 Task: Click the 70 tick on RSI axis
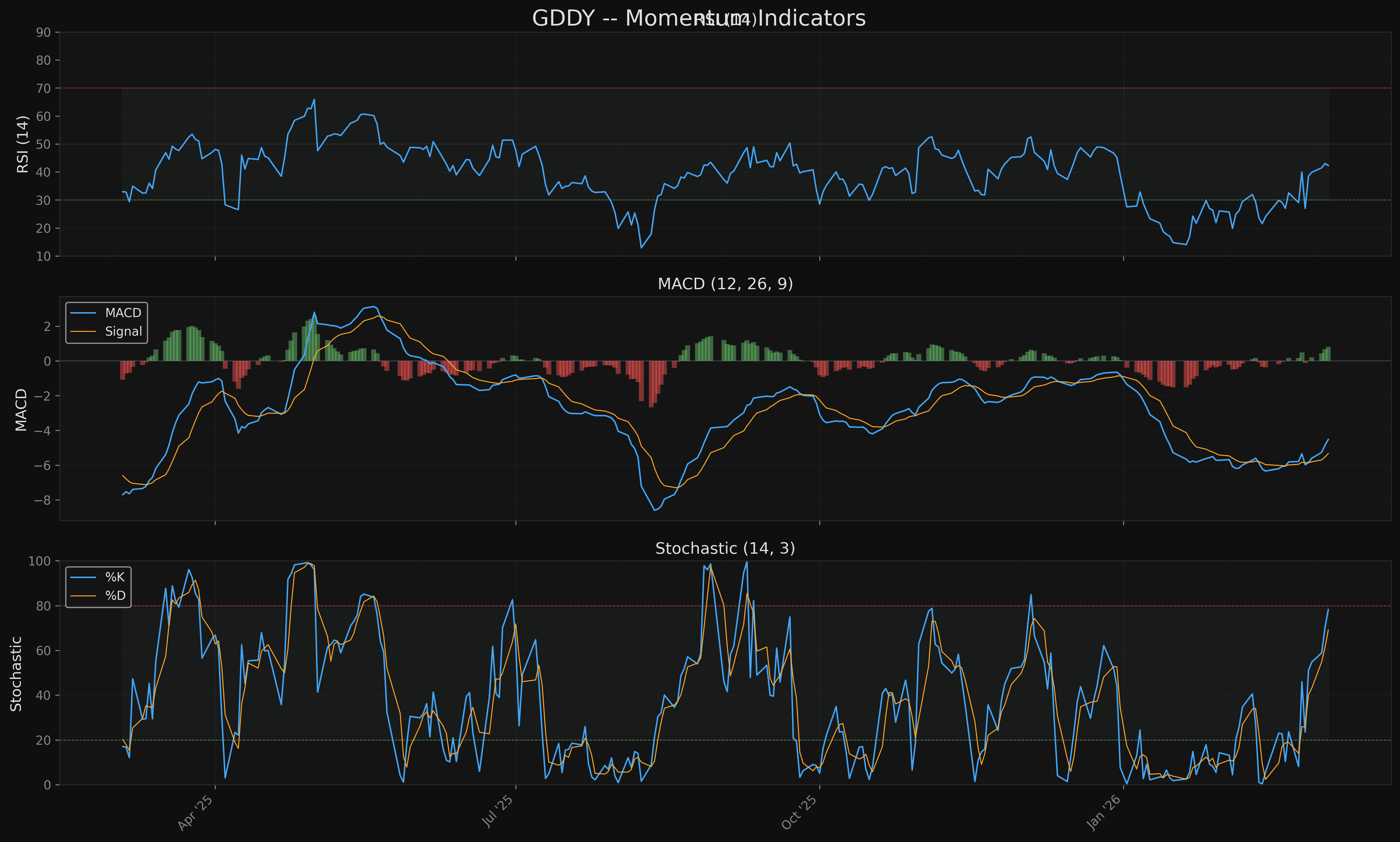click(44, 88)
